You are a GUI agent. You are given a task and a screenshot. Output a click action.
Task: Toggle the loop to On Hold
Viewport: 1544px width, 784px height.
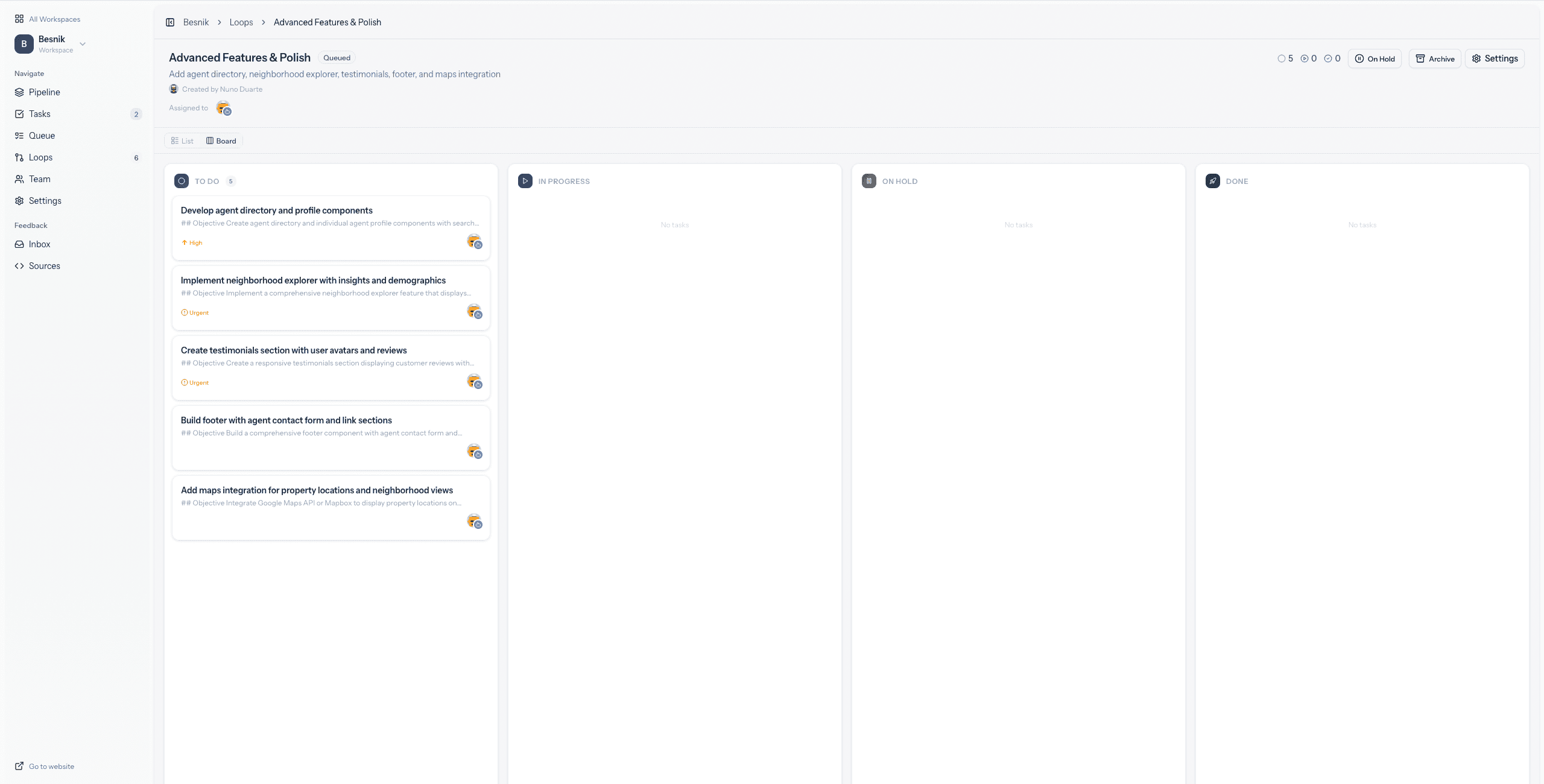(1375, 58)
